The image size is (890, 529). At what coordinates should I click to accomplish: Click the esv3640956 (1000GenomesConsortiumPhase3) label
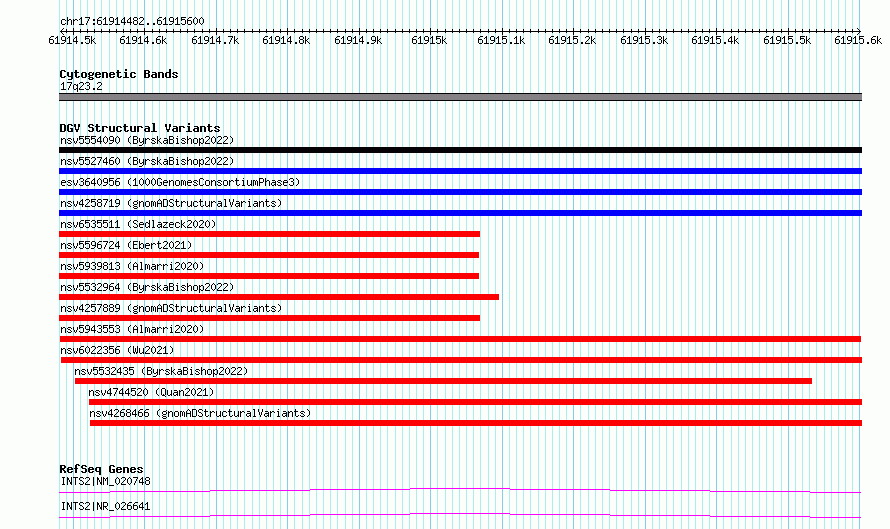(x=180, y=182)
